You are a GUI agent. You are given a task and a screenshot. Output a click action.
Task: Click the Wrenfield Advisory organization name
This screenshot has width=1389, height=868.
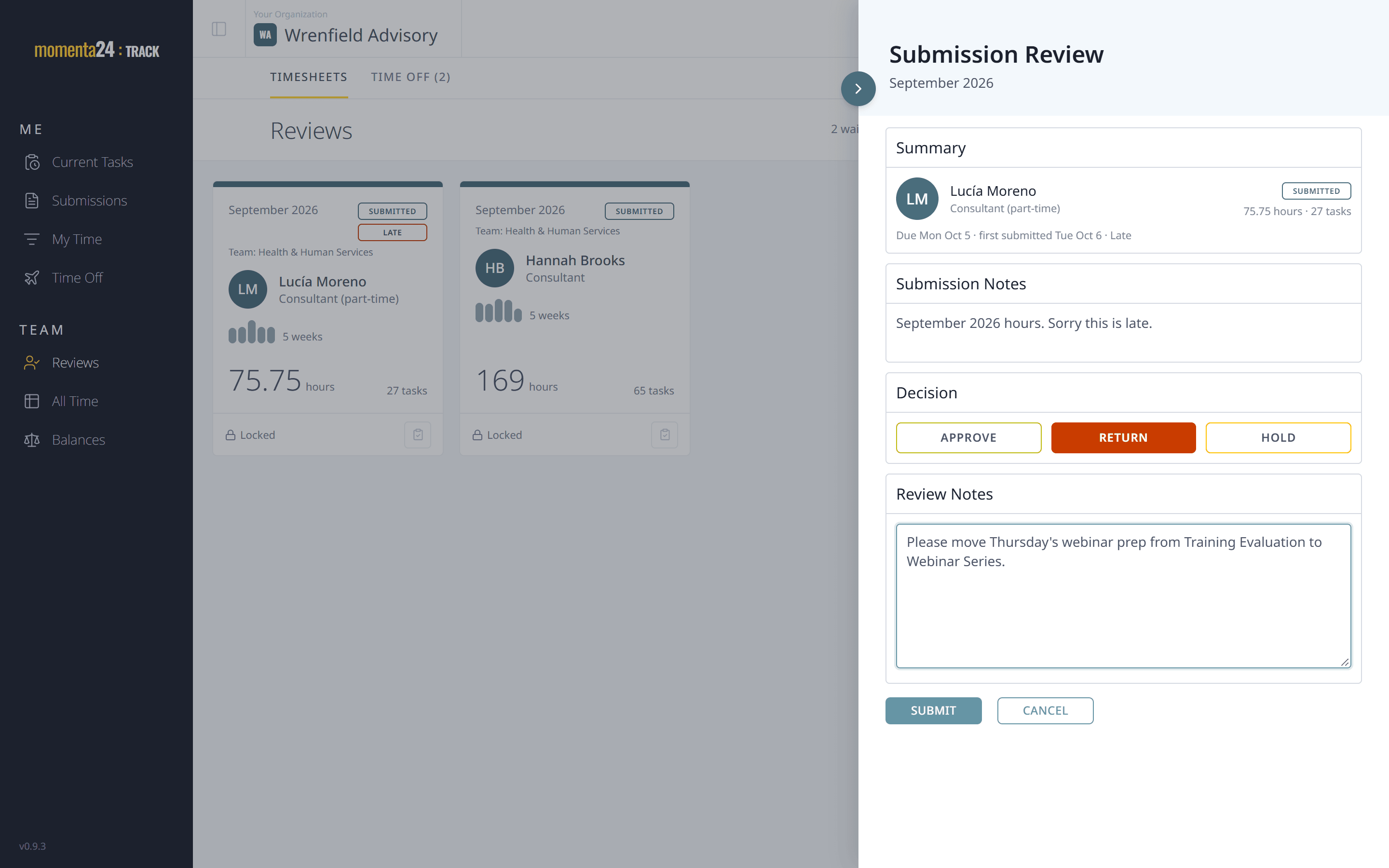point(361,35)
